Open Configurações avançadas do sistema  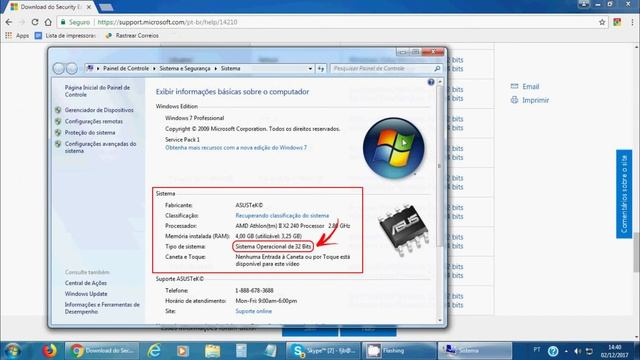pos(100,147)
